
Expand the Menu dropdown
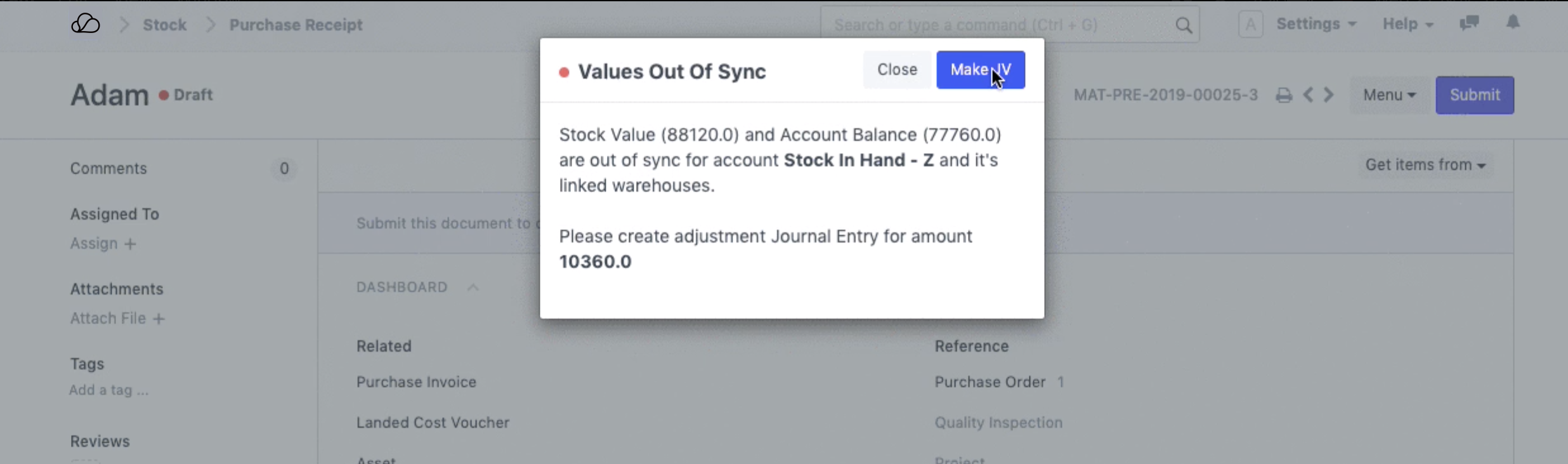tap(1389, 95)
